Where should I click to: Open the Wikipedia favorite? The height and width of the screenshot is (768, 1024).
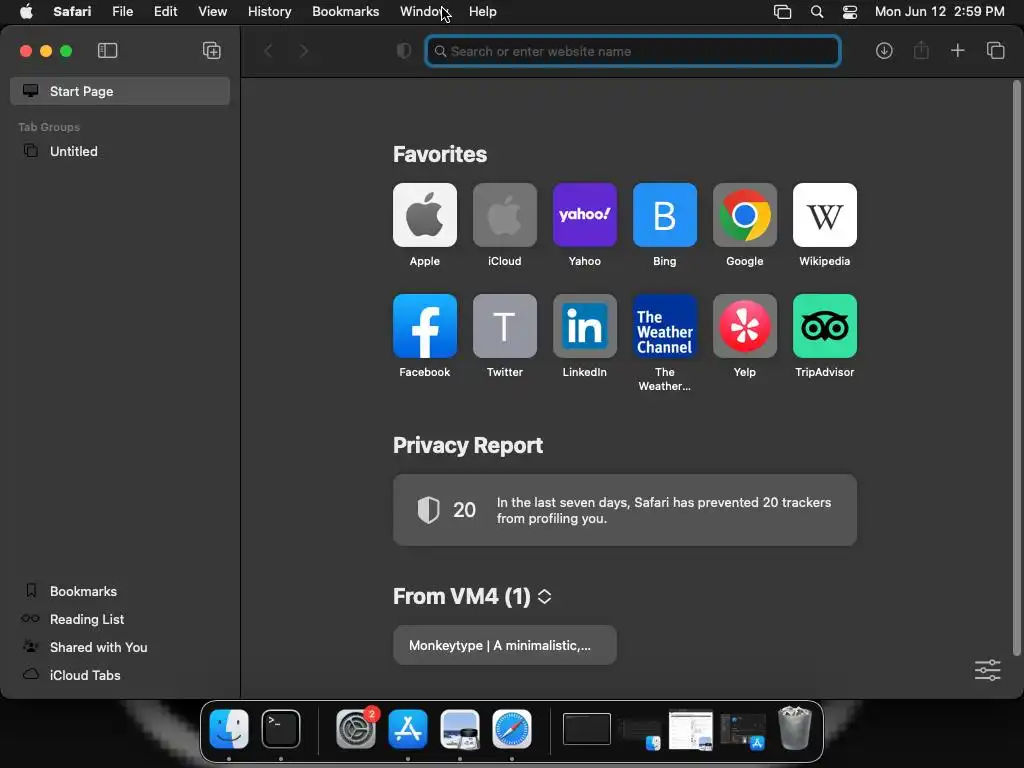[825, 215]
